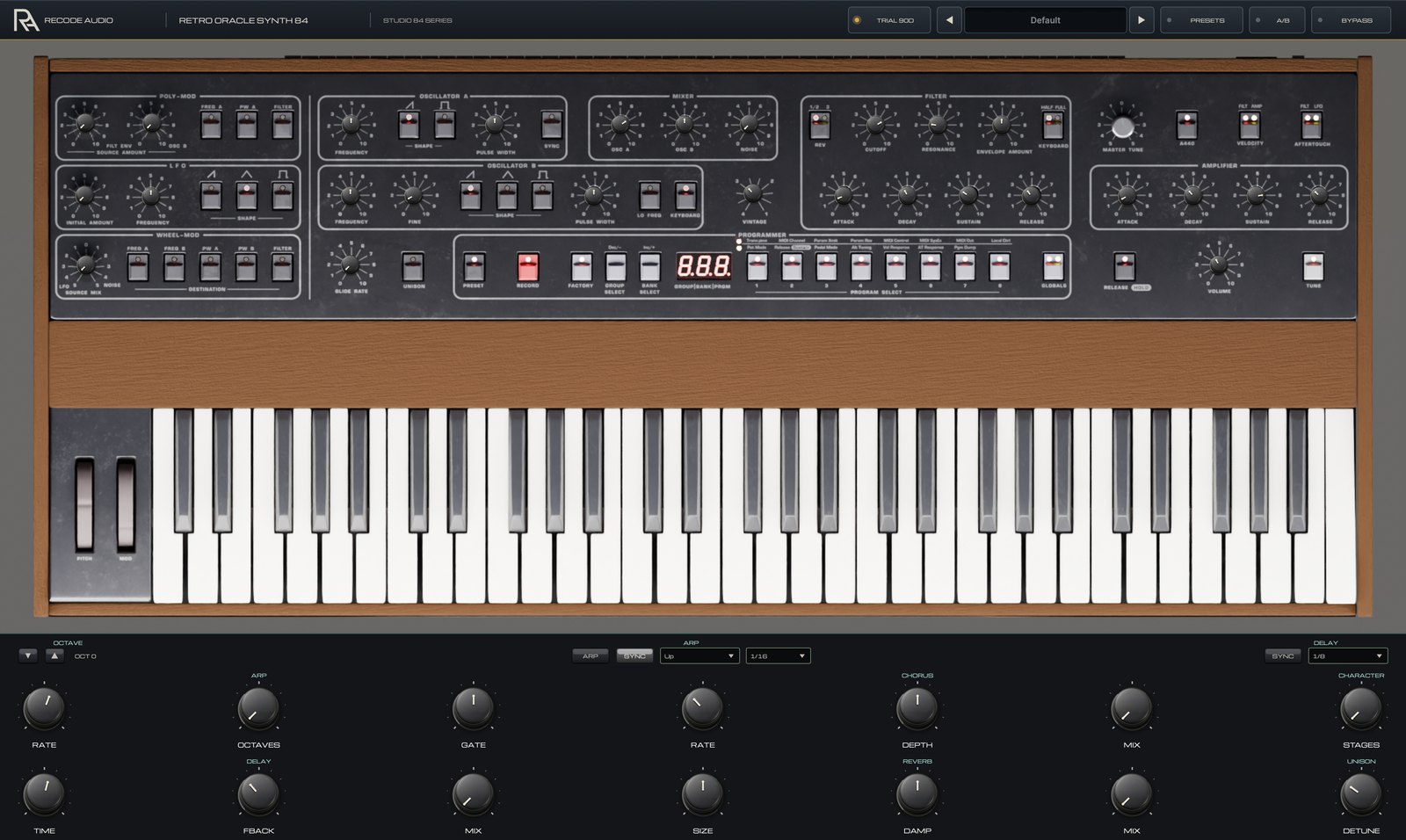This screenshot has width=1406, height=840.
Task: Toggle the delay SYNC button
Action: click(x=1283, y=655)
